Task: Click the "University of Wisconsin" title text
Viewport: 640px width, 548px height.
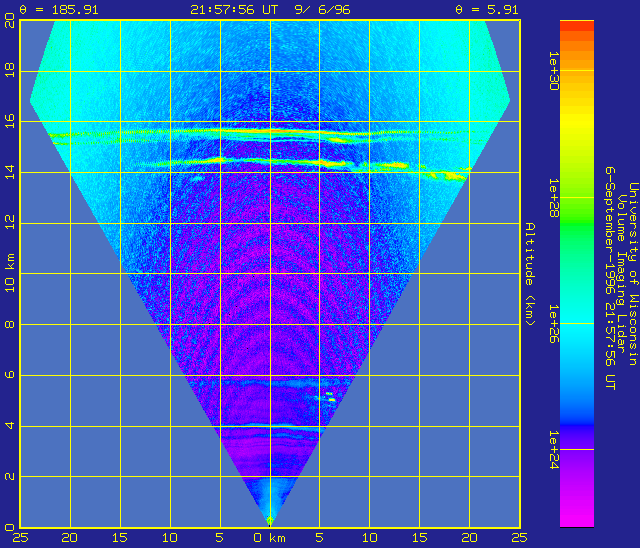Action: pos(633,274)
